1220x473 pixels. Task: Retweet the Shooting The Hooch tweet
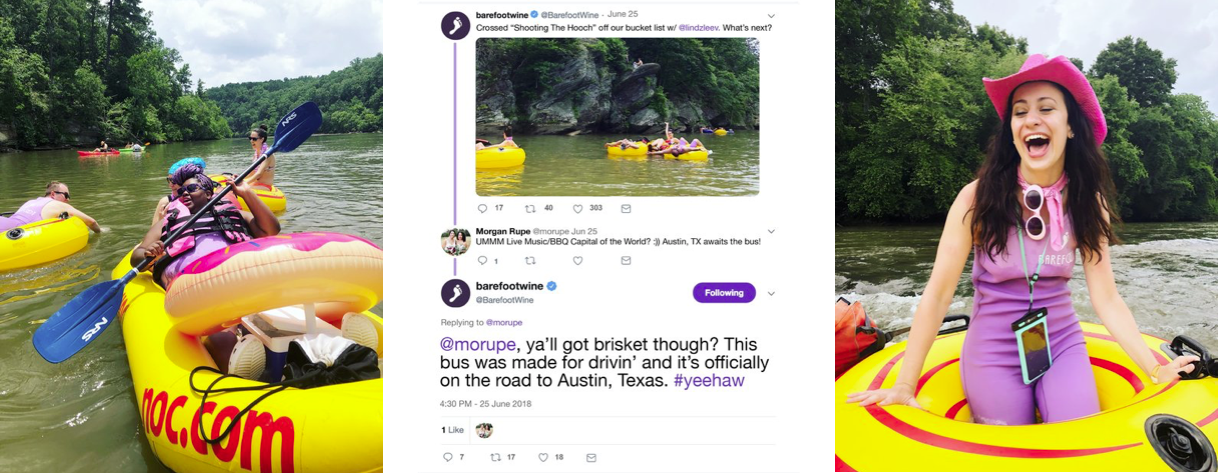pos(530,209)
